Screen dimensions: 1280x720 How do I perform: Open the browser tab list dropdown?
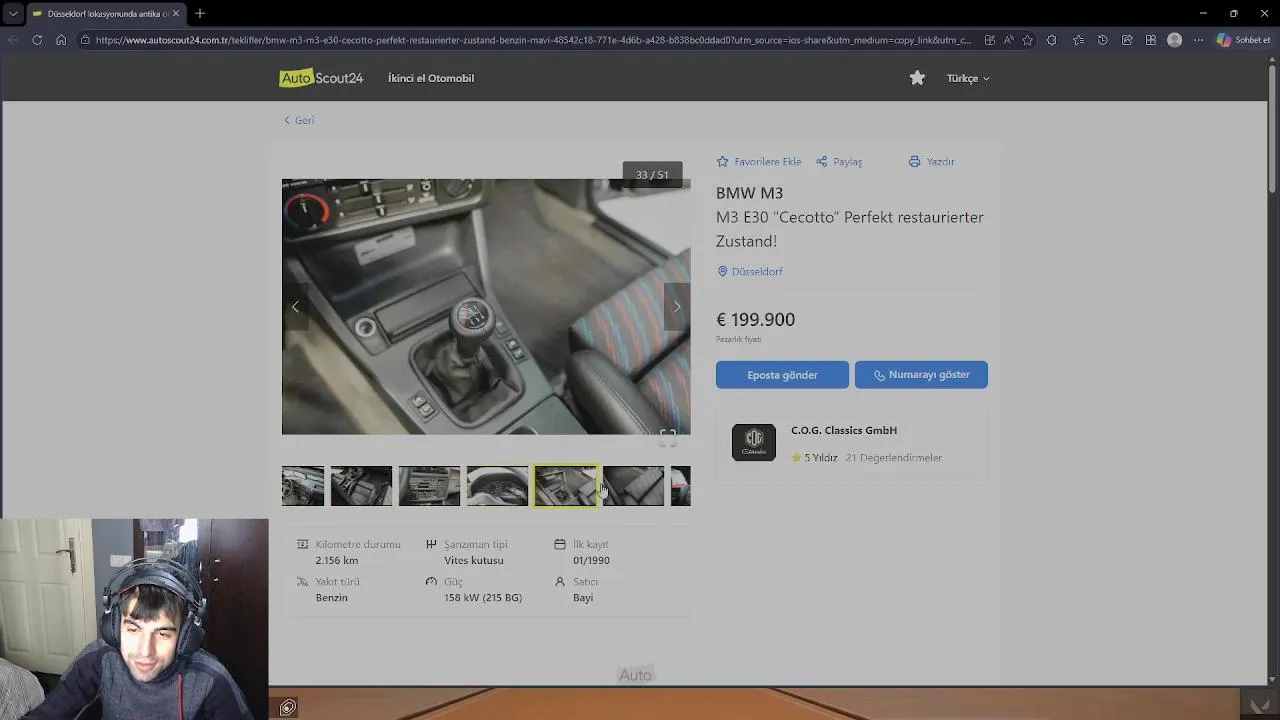(x=12, y=14)
